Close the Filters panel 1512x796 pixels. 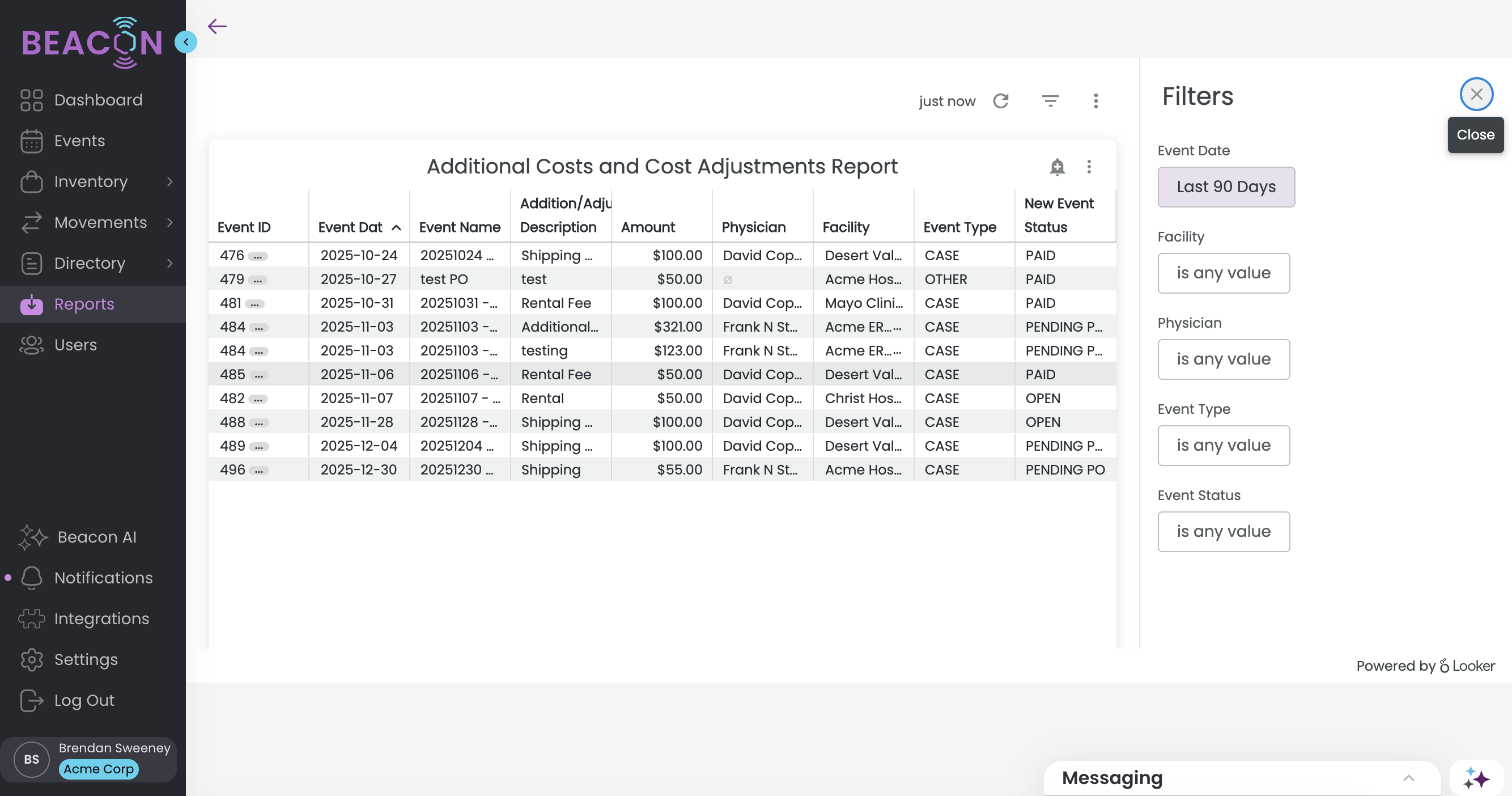coord(1476,94)
